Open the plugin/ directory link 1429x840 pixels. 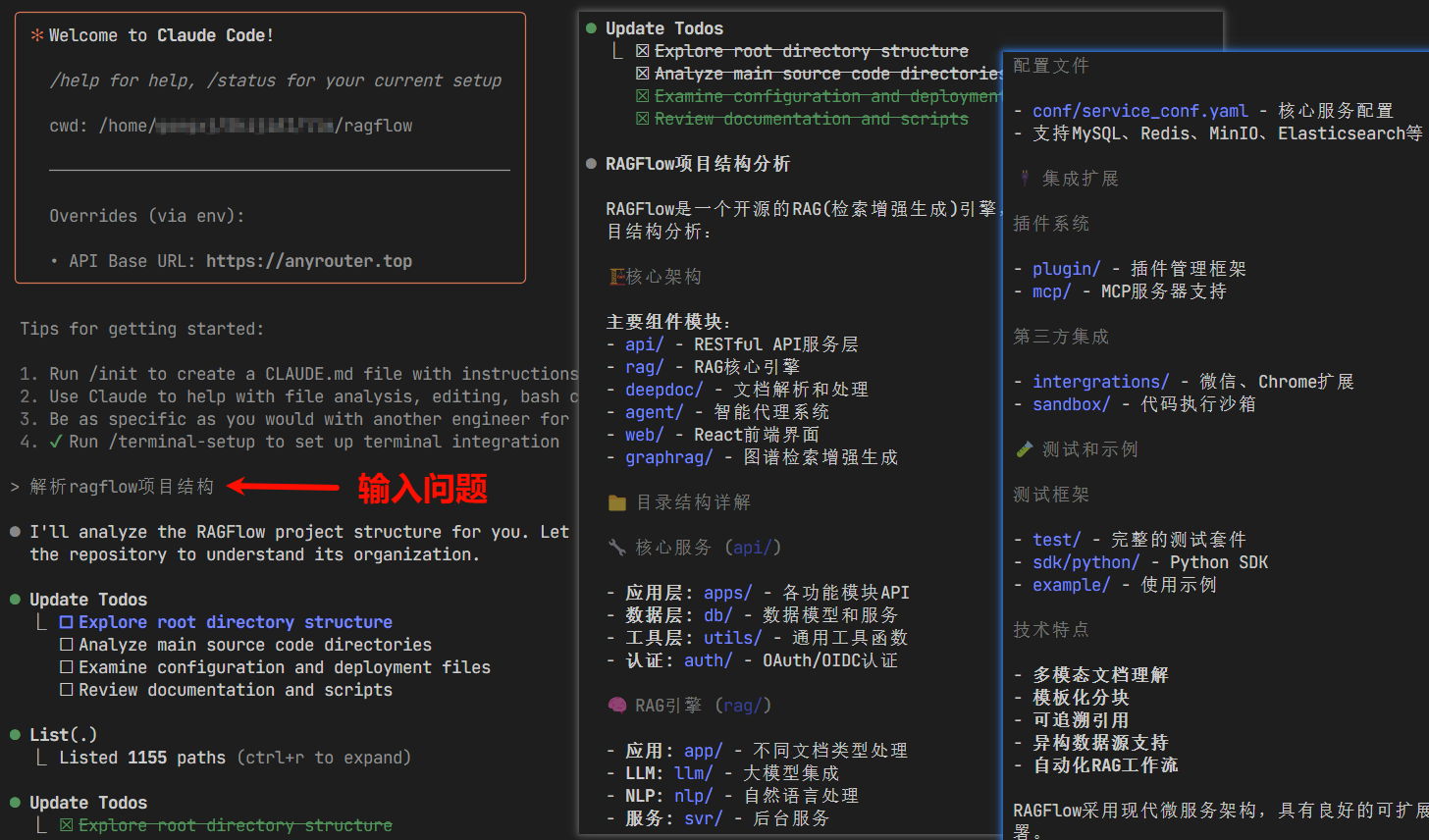pos(1063,268)
